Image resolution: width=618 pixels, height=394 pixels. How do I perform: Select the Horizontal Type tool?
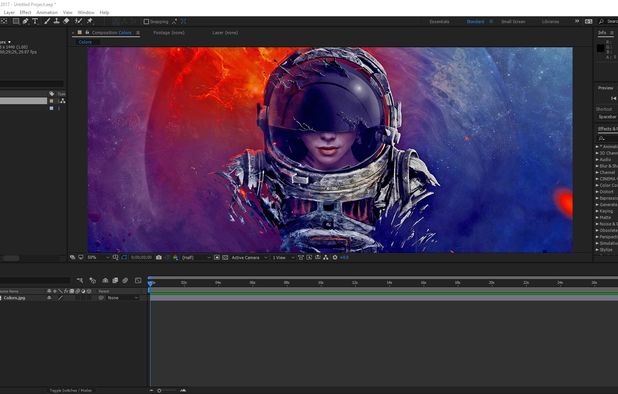pos(35,21)
